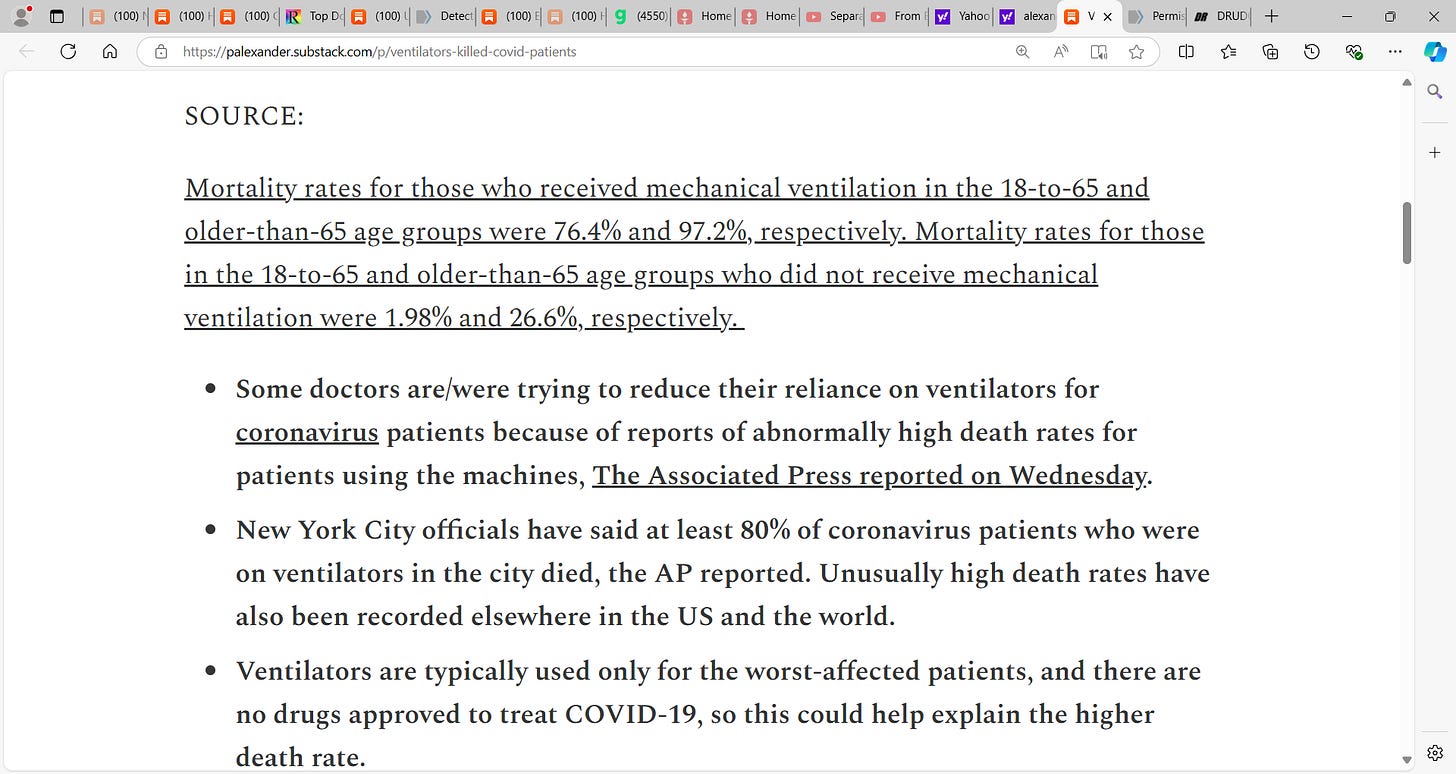Open the sidebar search icon
The width and height of the screenshot is (1456, 774).
(x=1435, y=92)
